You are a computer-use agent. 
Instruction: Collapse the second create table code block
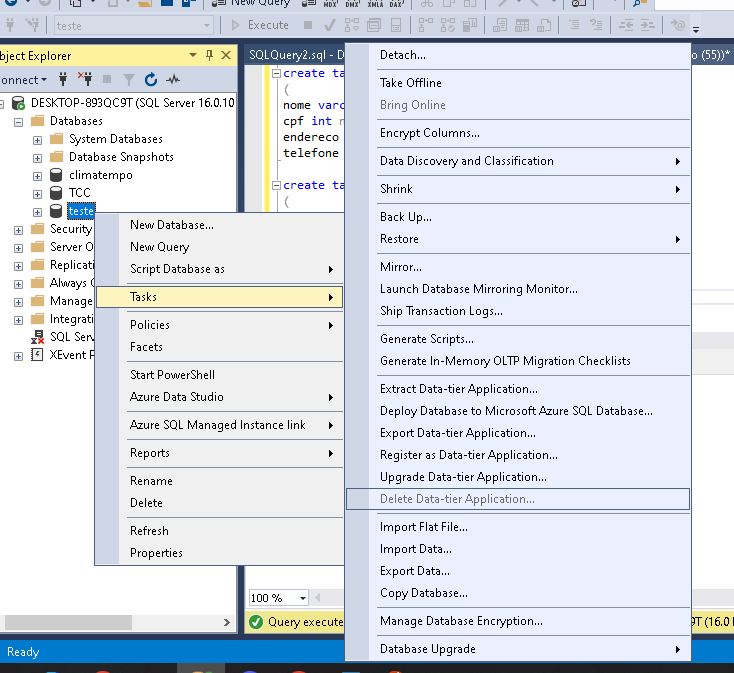coord(277,185)
